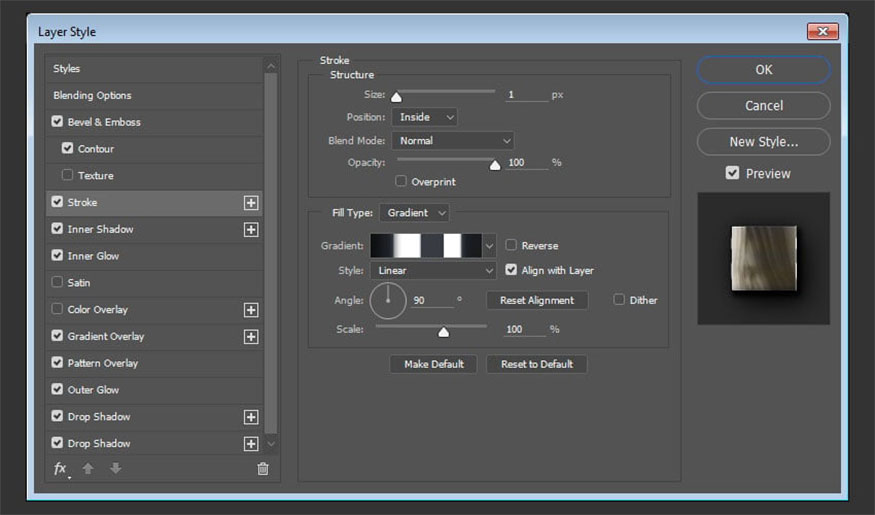Viewport: 875px width, 515px height.
Task: Open the Position dropdown set to Inside
Action: click(x=425, y=117)
